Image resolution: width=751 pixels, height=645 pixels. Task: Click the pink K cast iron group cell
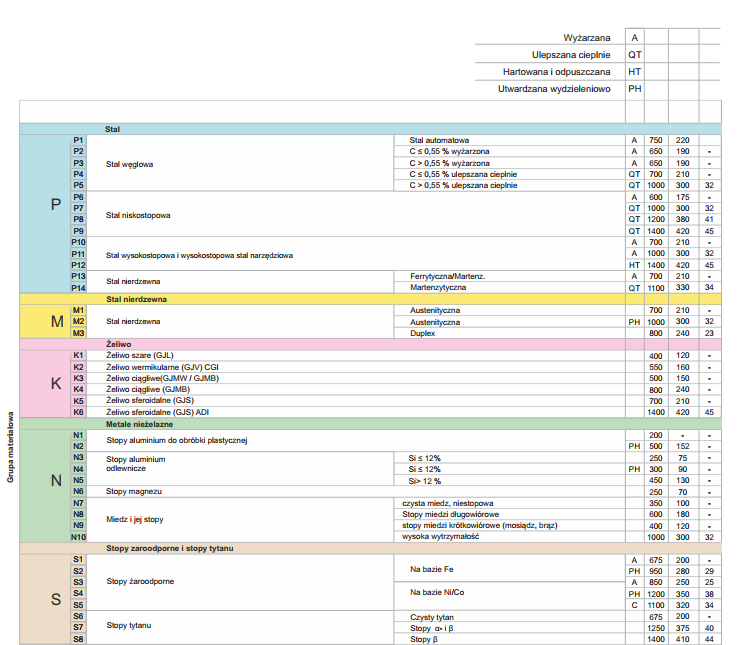pos(46,384)
